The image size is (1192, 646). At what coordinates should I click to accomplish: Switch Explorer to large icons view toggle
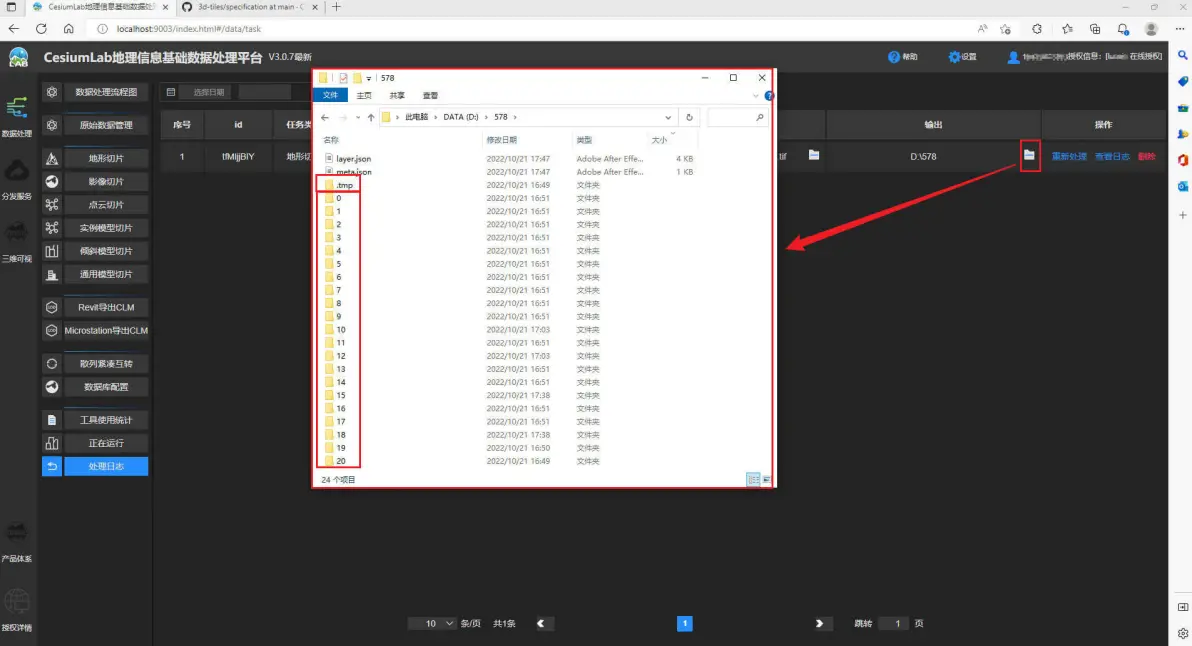click(766, 480)
